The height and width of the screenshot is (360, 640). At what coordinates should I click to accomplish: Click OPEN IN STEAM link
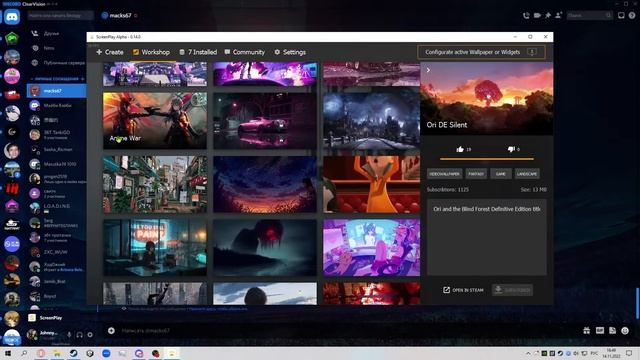(463, 290)
